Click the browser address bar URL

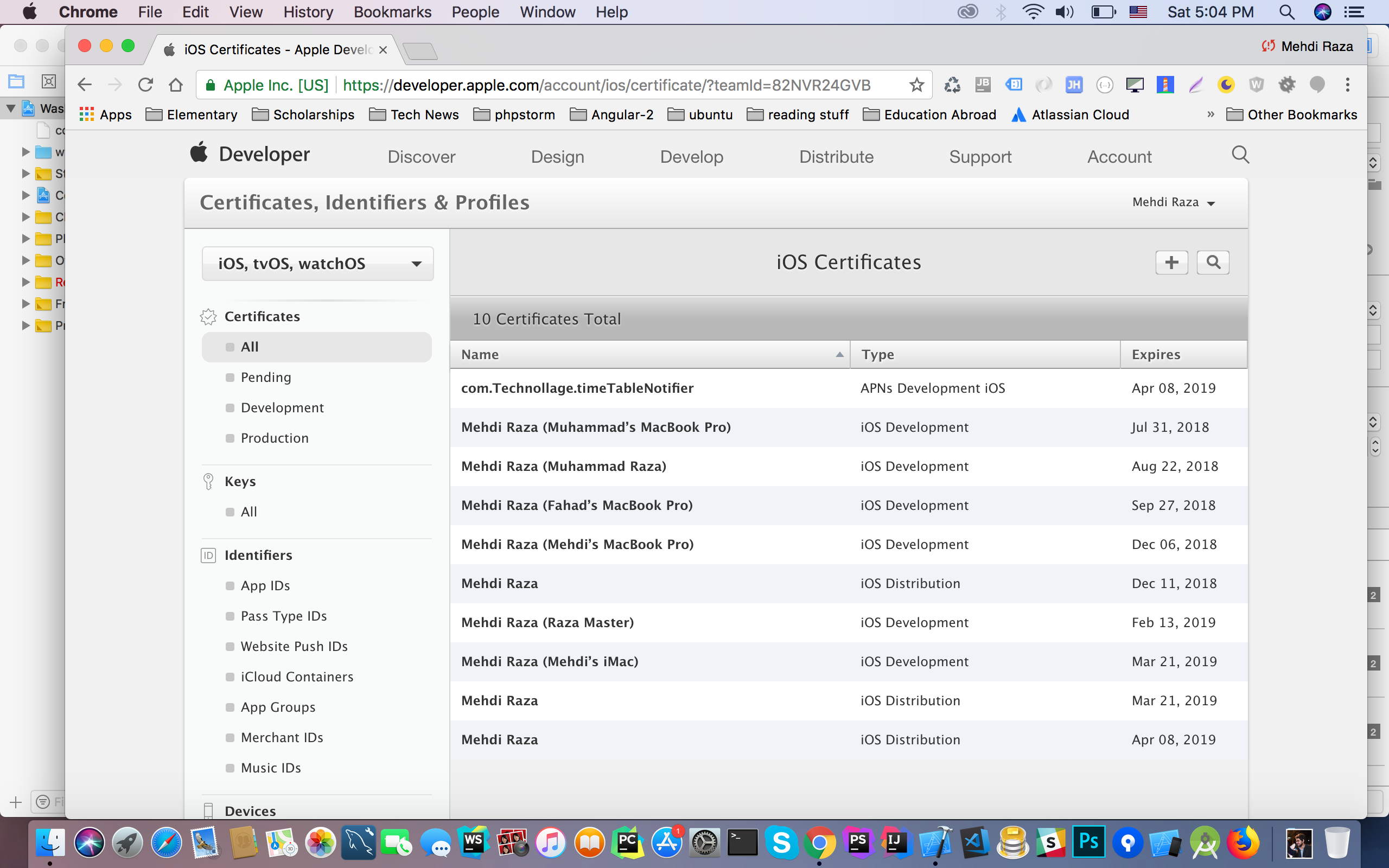tap(606, 85)
